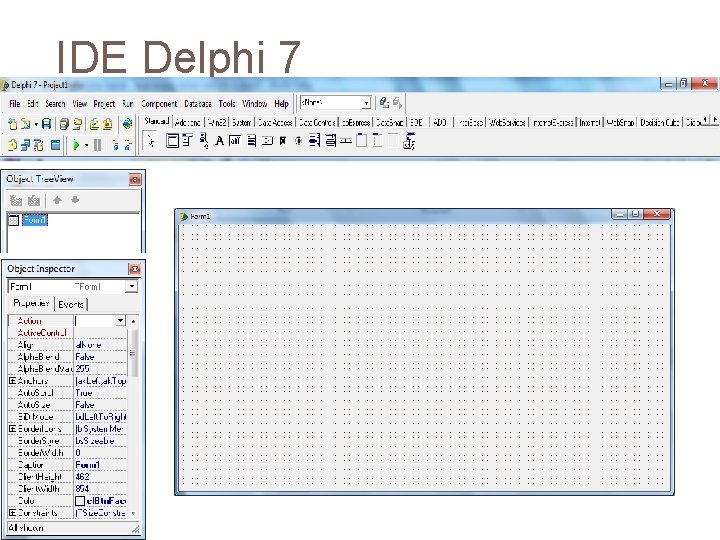
Task: Open the Help menu
Action: click(281, 104)
